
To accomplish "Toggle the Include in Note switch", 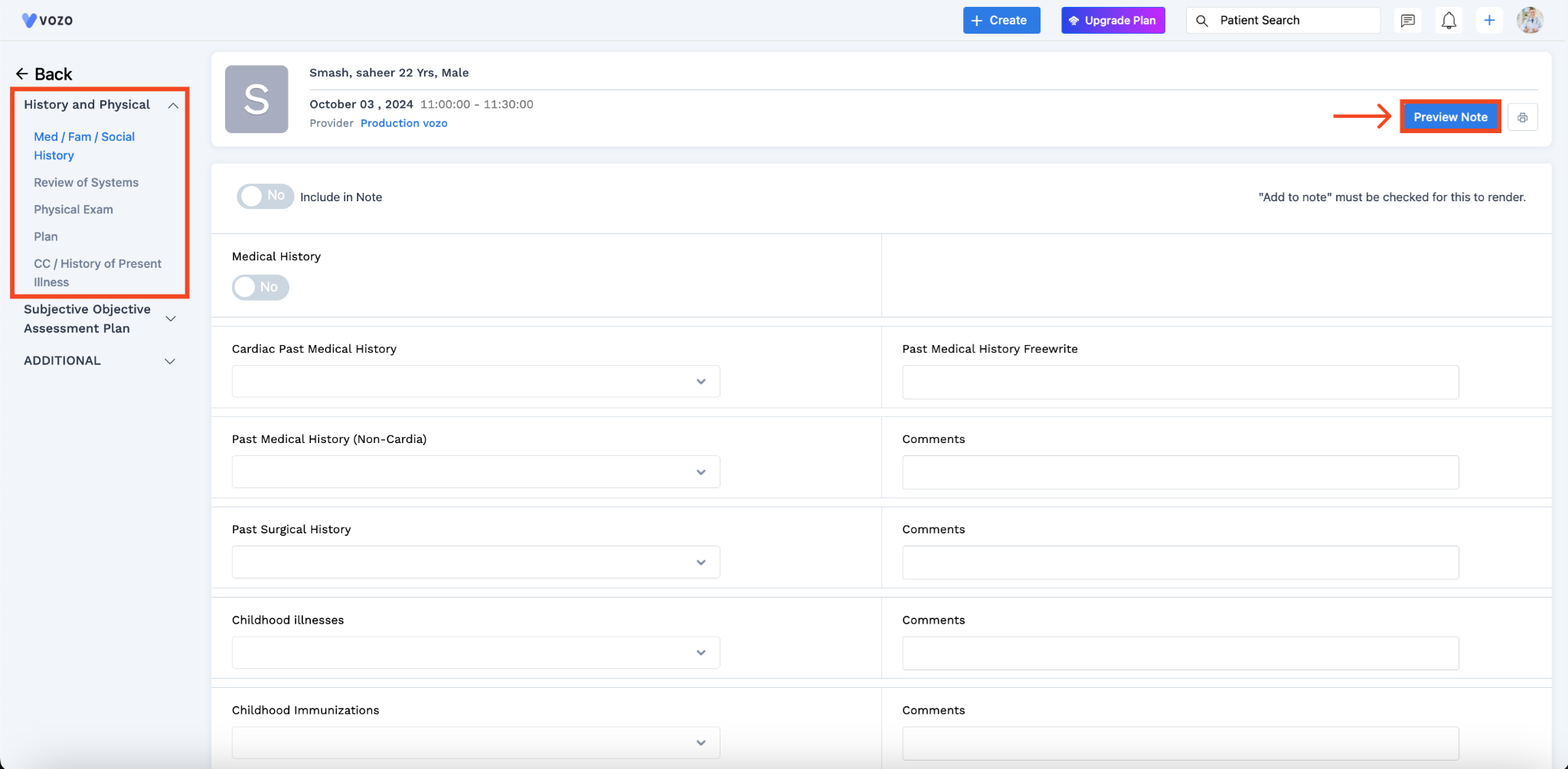I will (265, 197).
